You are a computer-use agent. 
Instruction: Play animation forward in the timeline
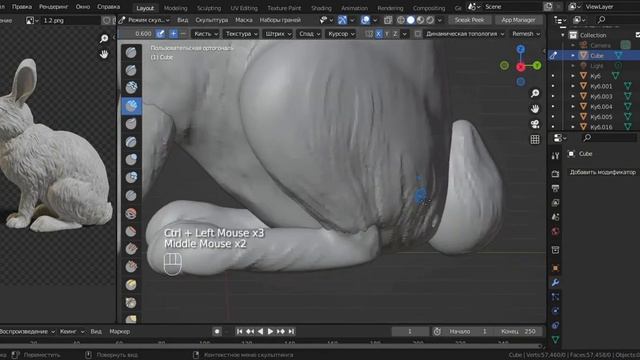pos(270,331)
